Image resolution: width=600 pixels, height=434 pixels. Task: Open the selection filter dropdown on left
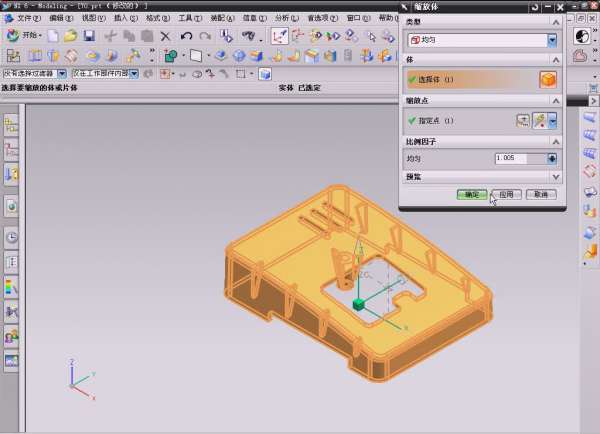point(62,73)
